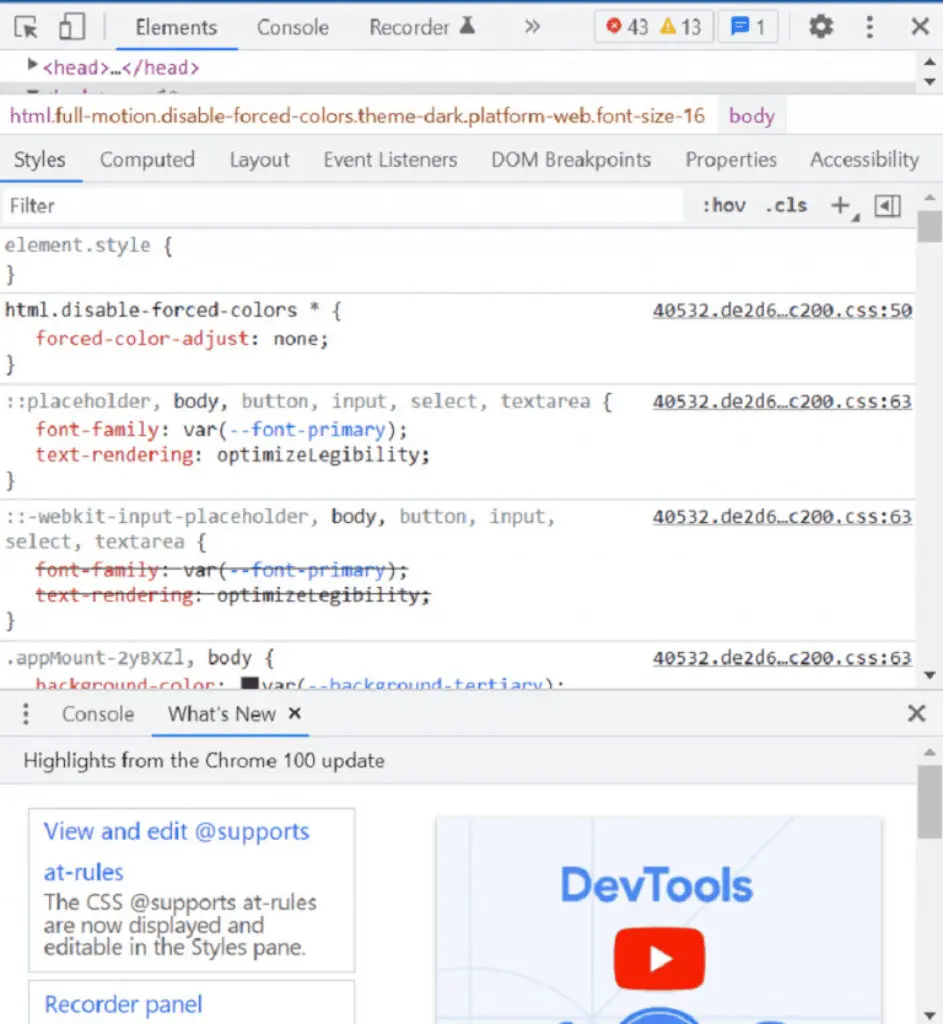Click the struck-through font-family declaration
This screenshot has height=1024, width=943.
tap(221, 570)
